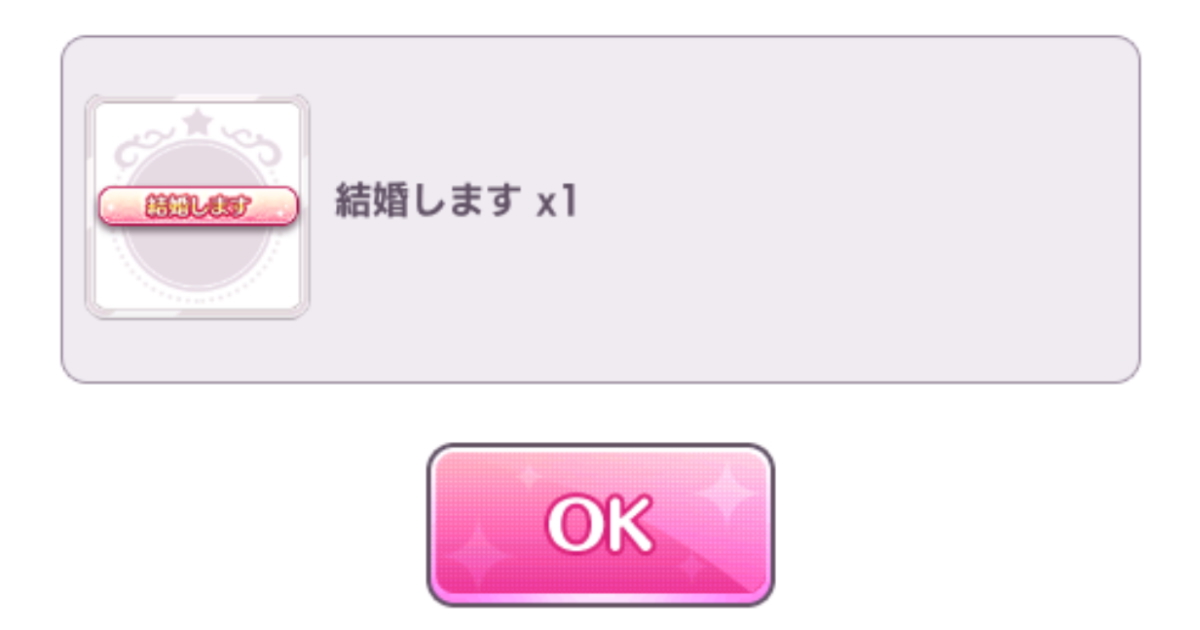This screenshot has width=1200, height=630.
Task: Tap the white OK lettering
Action: point(600,523)
